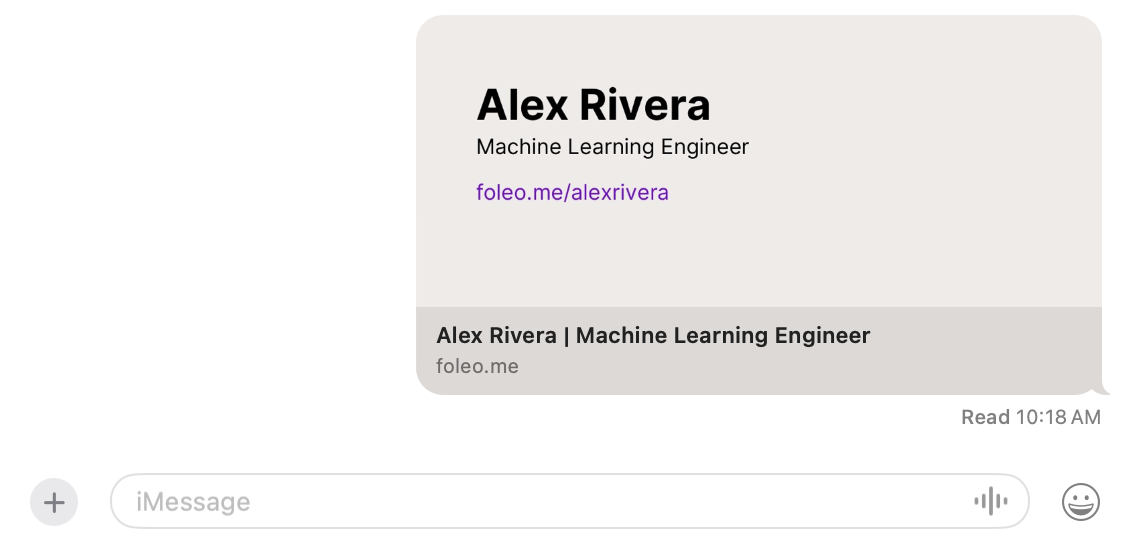The image size is (1130, 550).
Task: Start recording with the audio waveform icon
Action: point(991,501)
